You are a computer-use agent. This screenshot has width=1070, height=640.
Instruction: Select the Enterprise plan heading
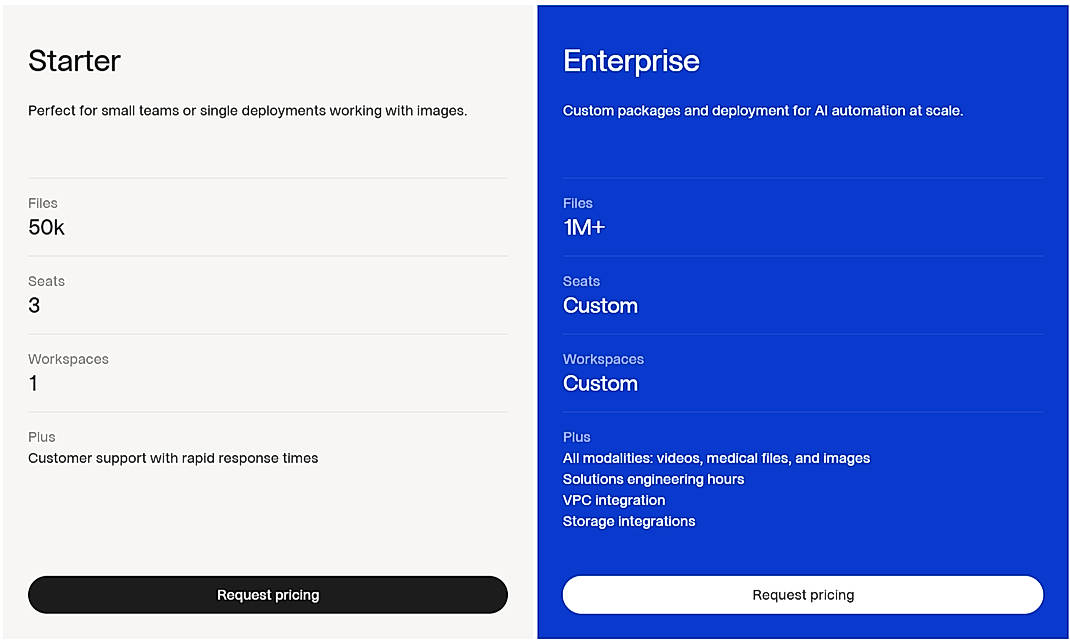pos(631,62)
